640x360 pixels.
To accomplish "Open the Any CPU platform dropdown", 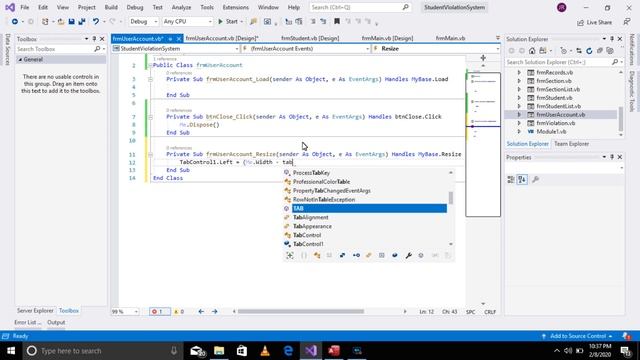I will coord(187,22).
